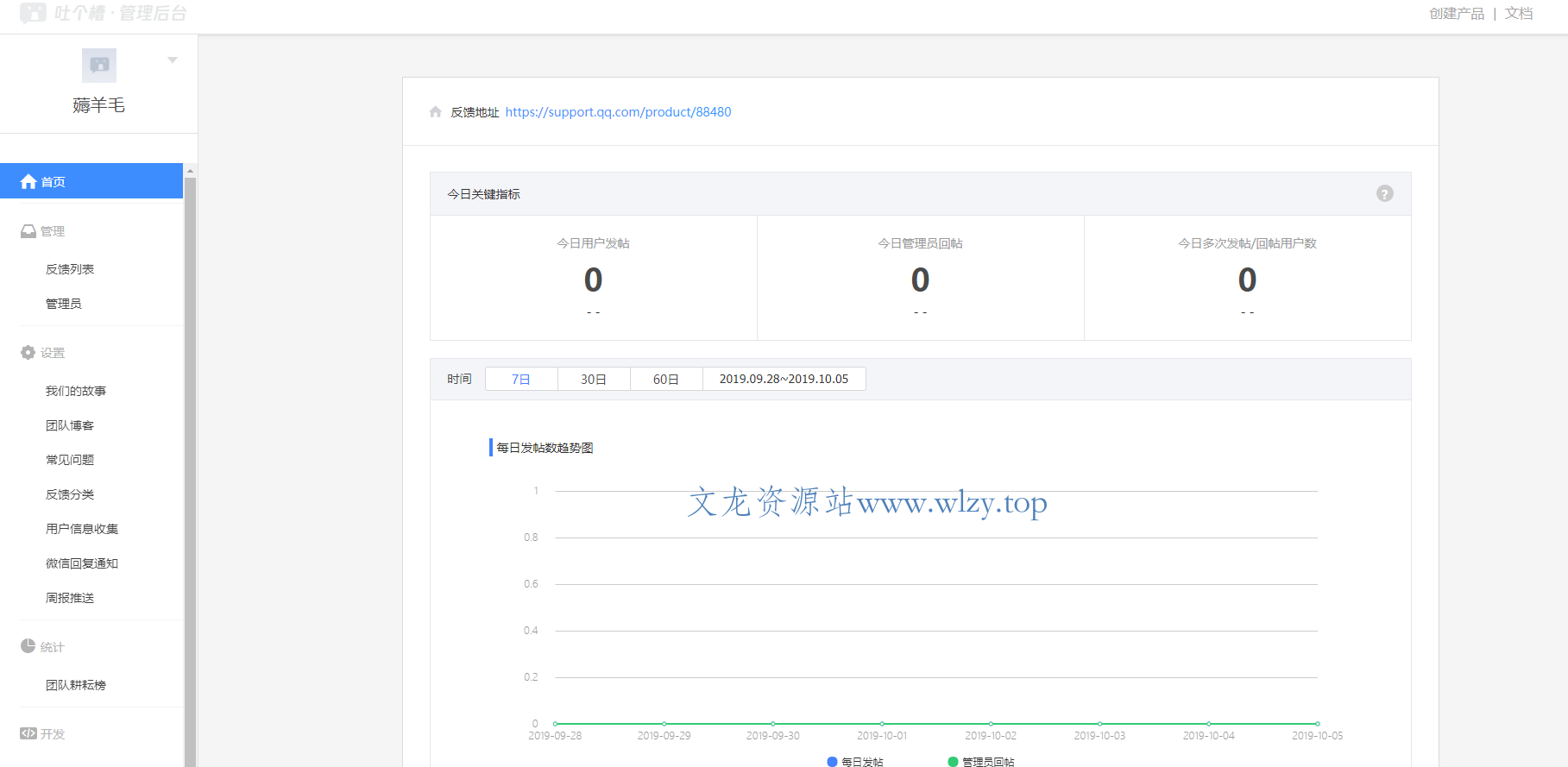Expand the product switcher dropdown arrow
Image resolution: width=1568 pixels, height=767 pixels.
coord(173,60)
